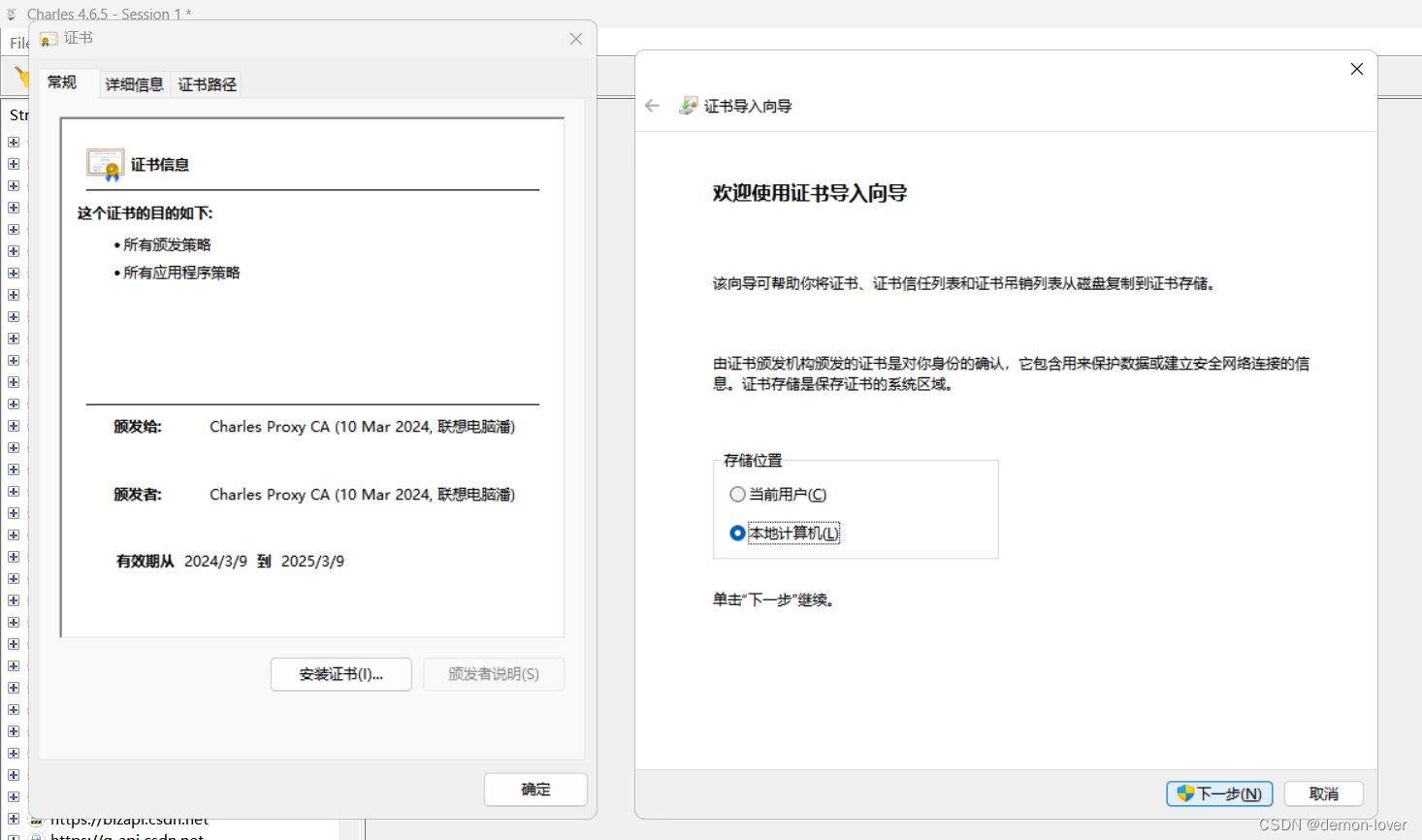Viewport: 1422px width, 840px height.
Task: Select the https://bizapi.csdn.net host row
Action: point(129,820)
